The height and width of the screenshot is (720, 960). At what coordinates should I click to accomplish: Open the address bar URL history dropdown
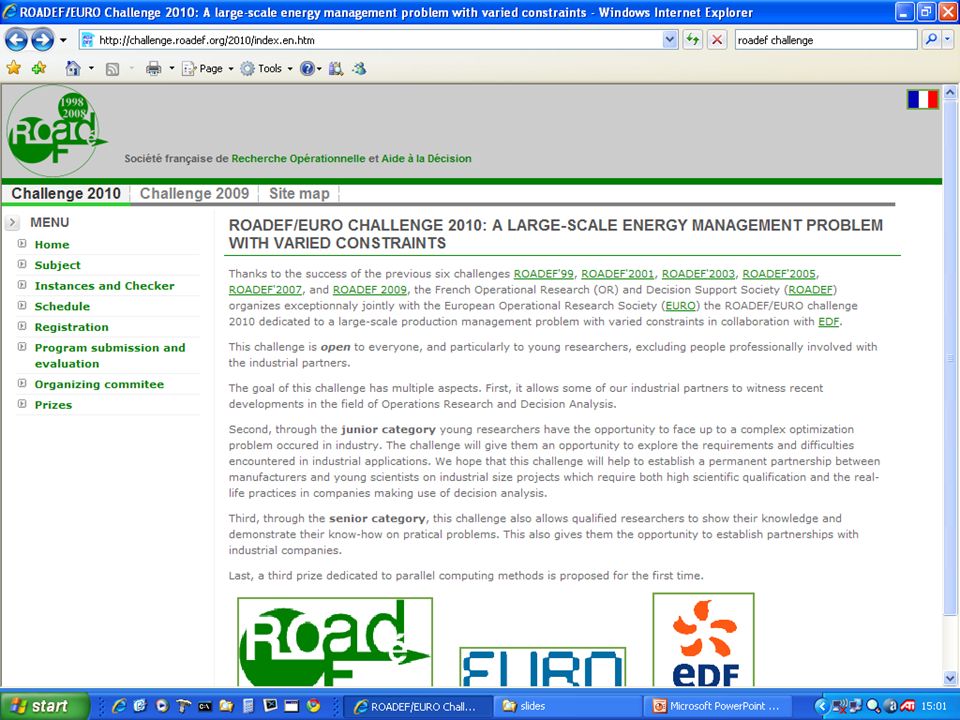pyautogui.click(x=670, y=40)
